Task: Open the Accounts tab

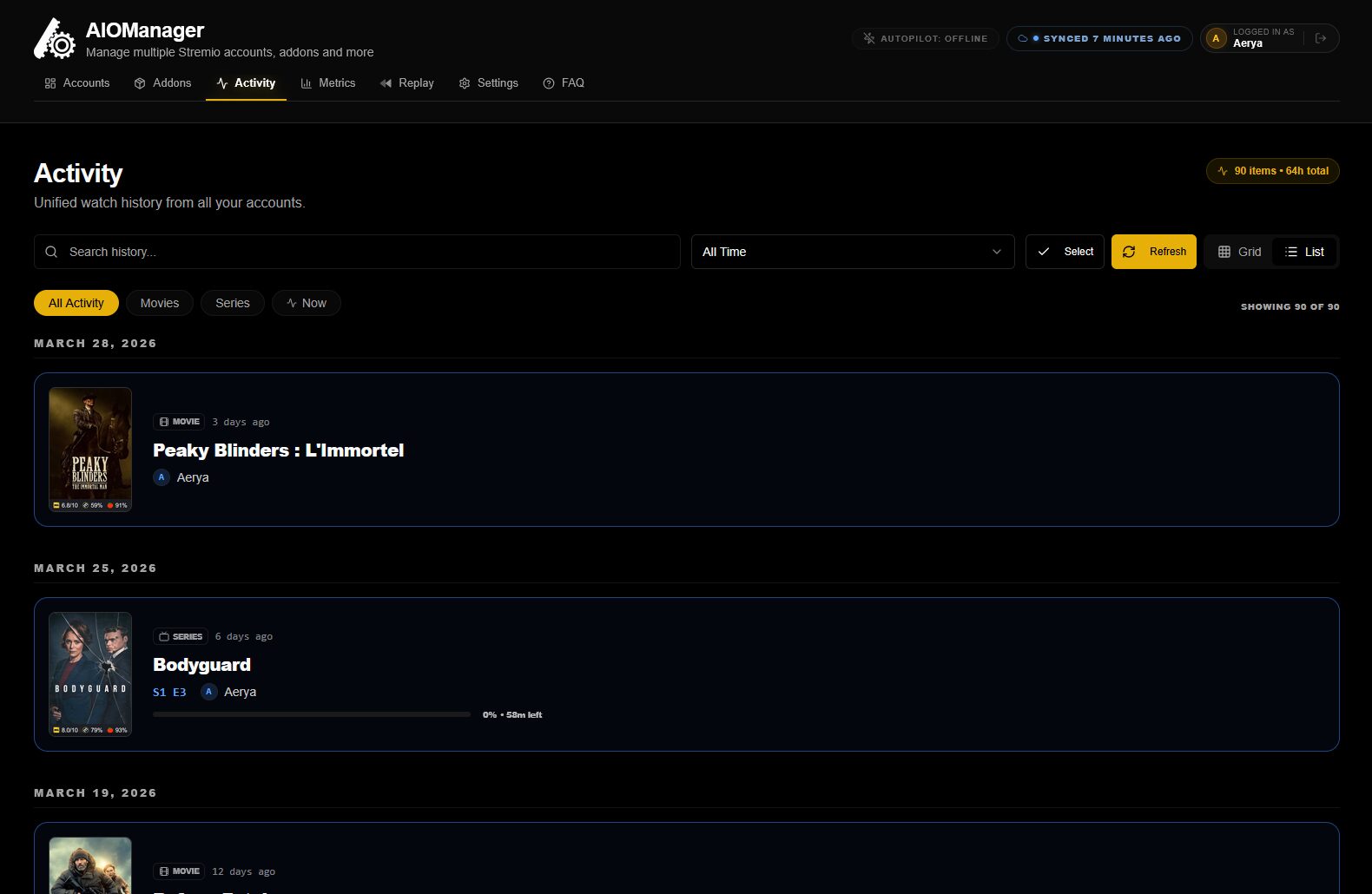Action: [x=77, y=83]
